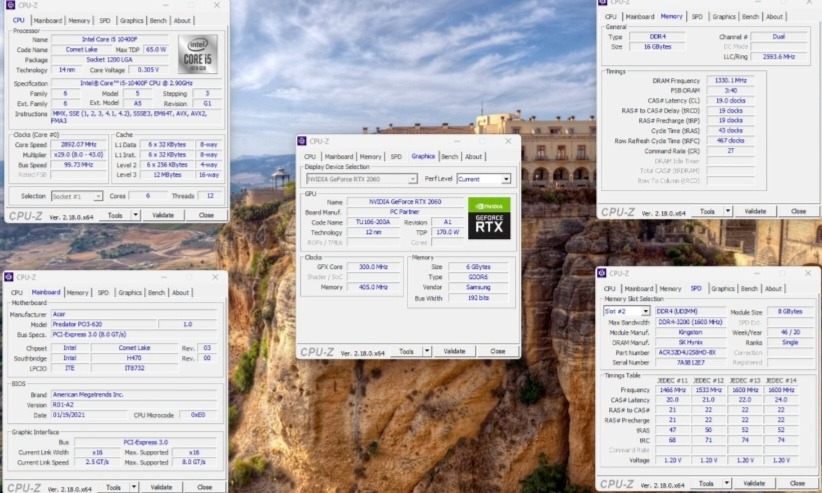
Task: Click the GDDR6 memory type value
Action: click(x=478, y=277)
